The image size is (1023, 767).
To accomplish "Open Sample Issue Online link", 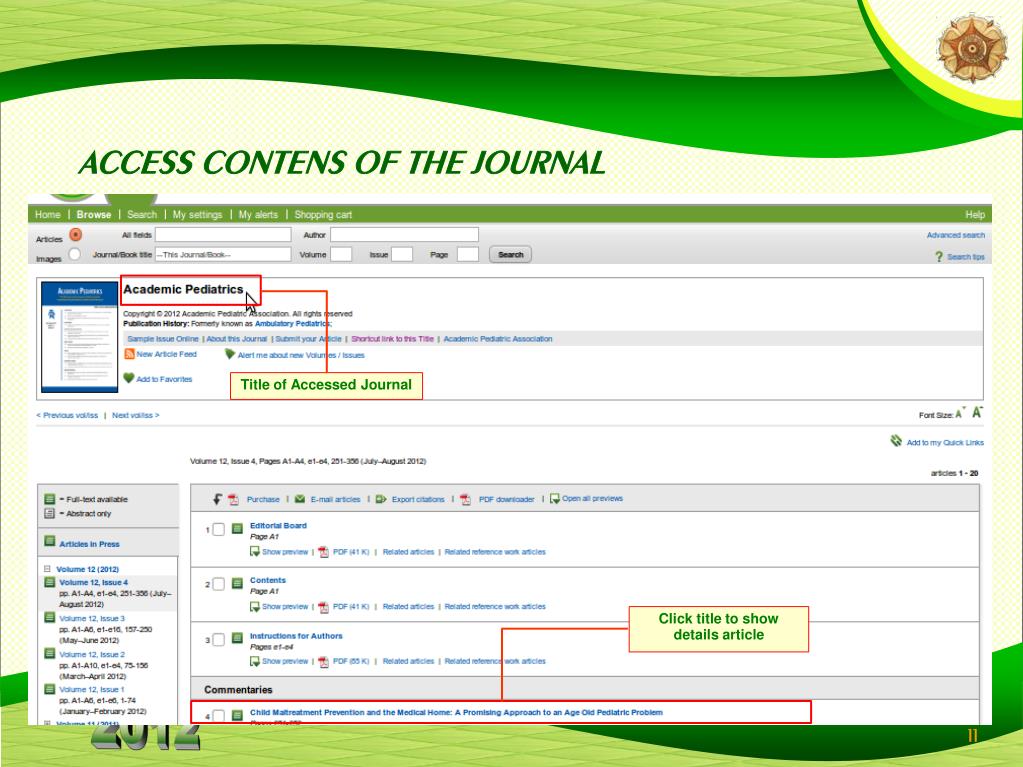I will coord(163,339).
